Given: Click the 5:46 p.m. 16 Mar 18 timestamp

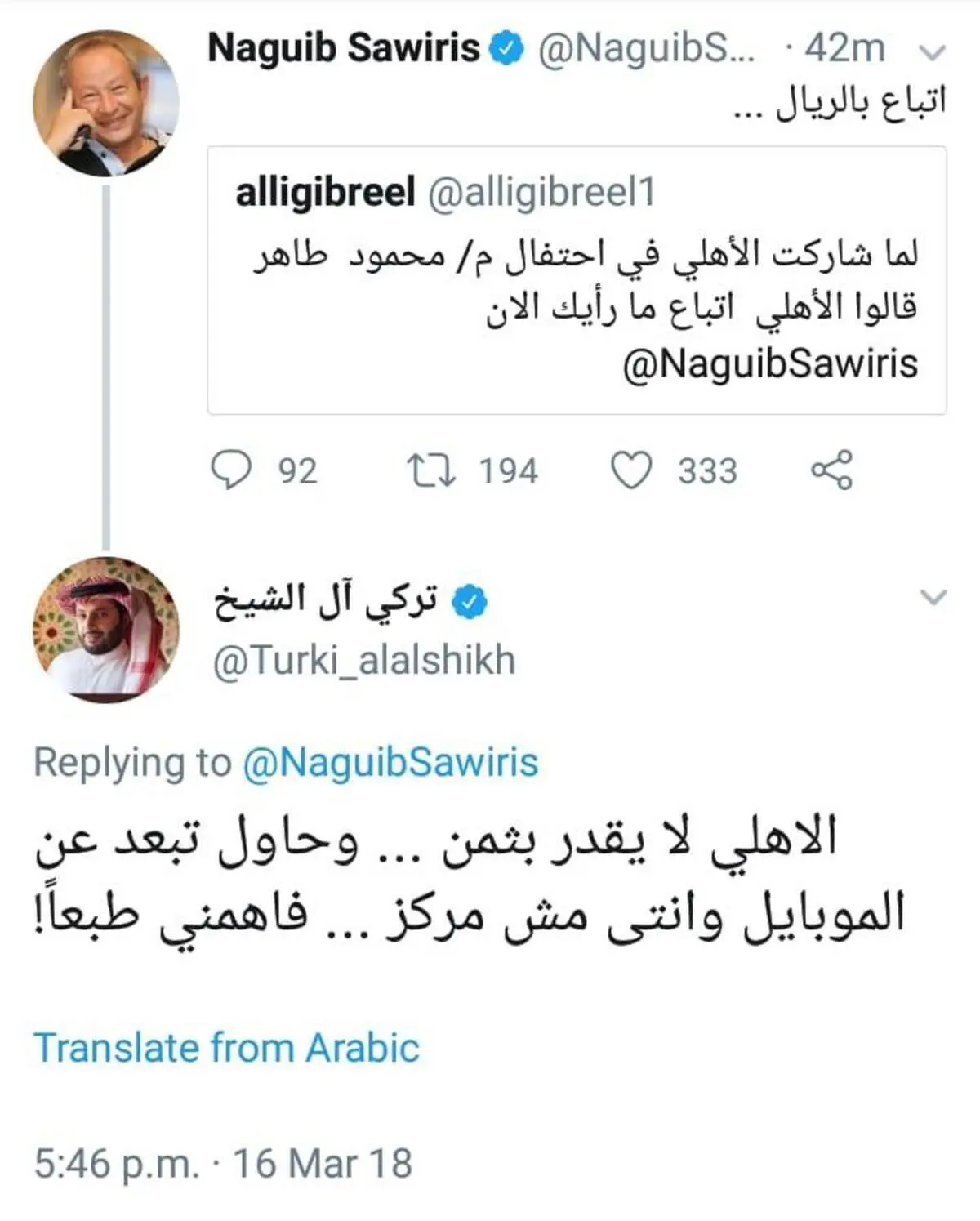Looking at the screenshot, I should click(x=223, y=1164).
